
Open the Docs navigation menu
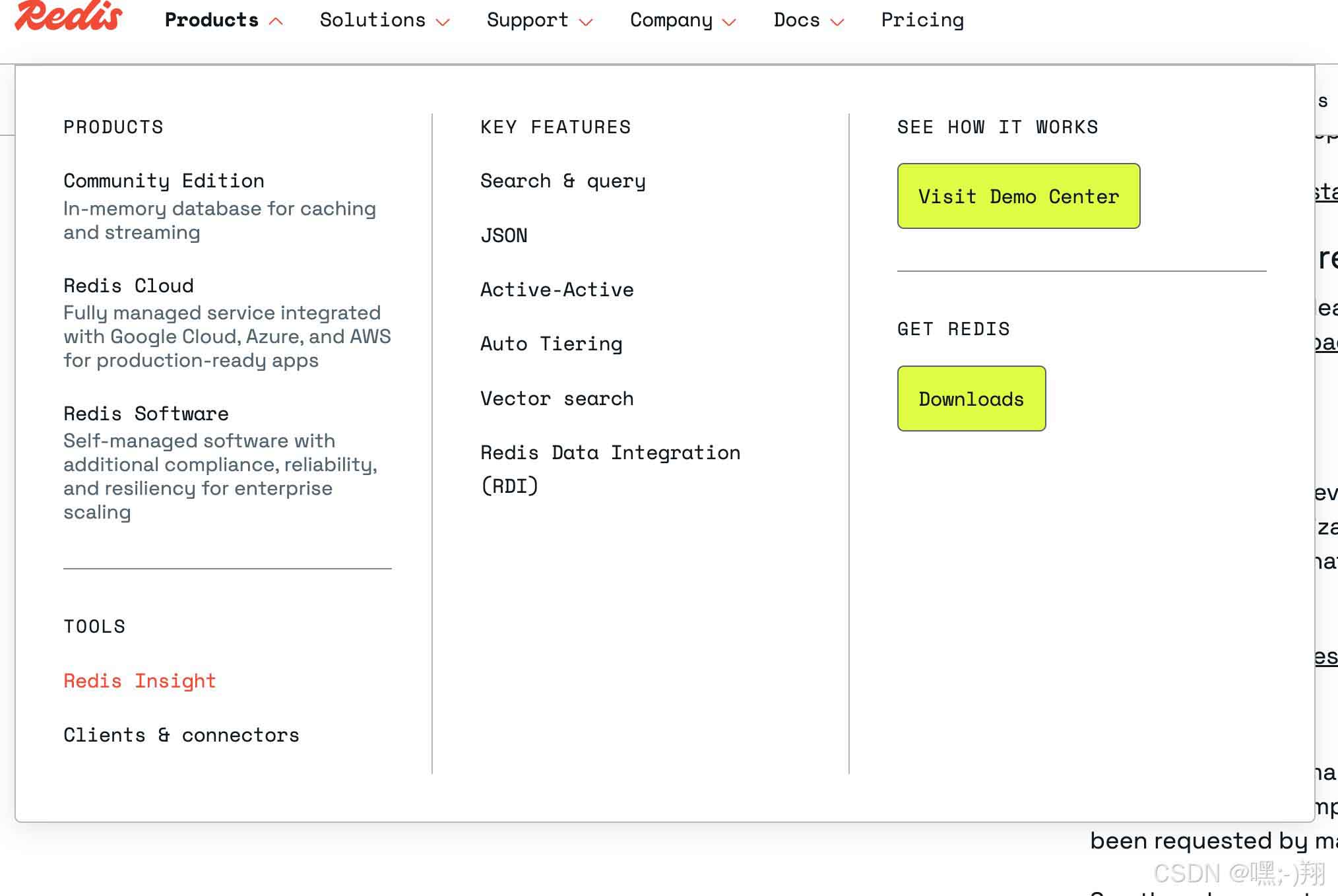click(x=797, y=20)
